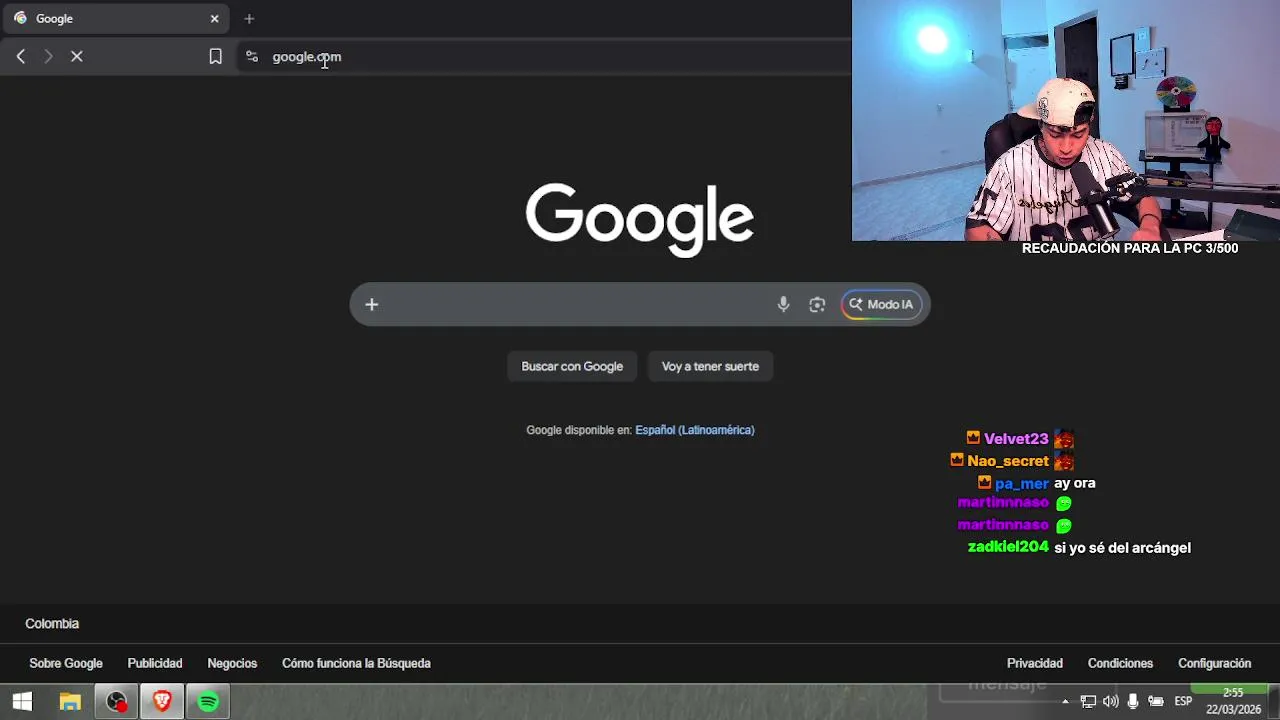Click the bookmark icon in the toolbar

215,57
